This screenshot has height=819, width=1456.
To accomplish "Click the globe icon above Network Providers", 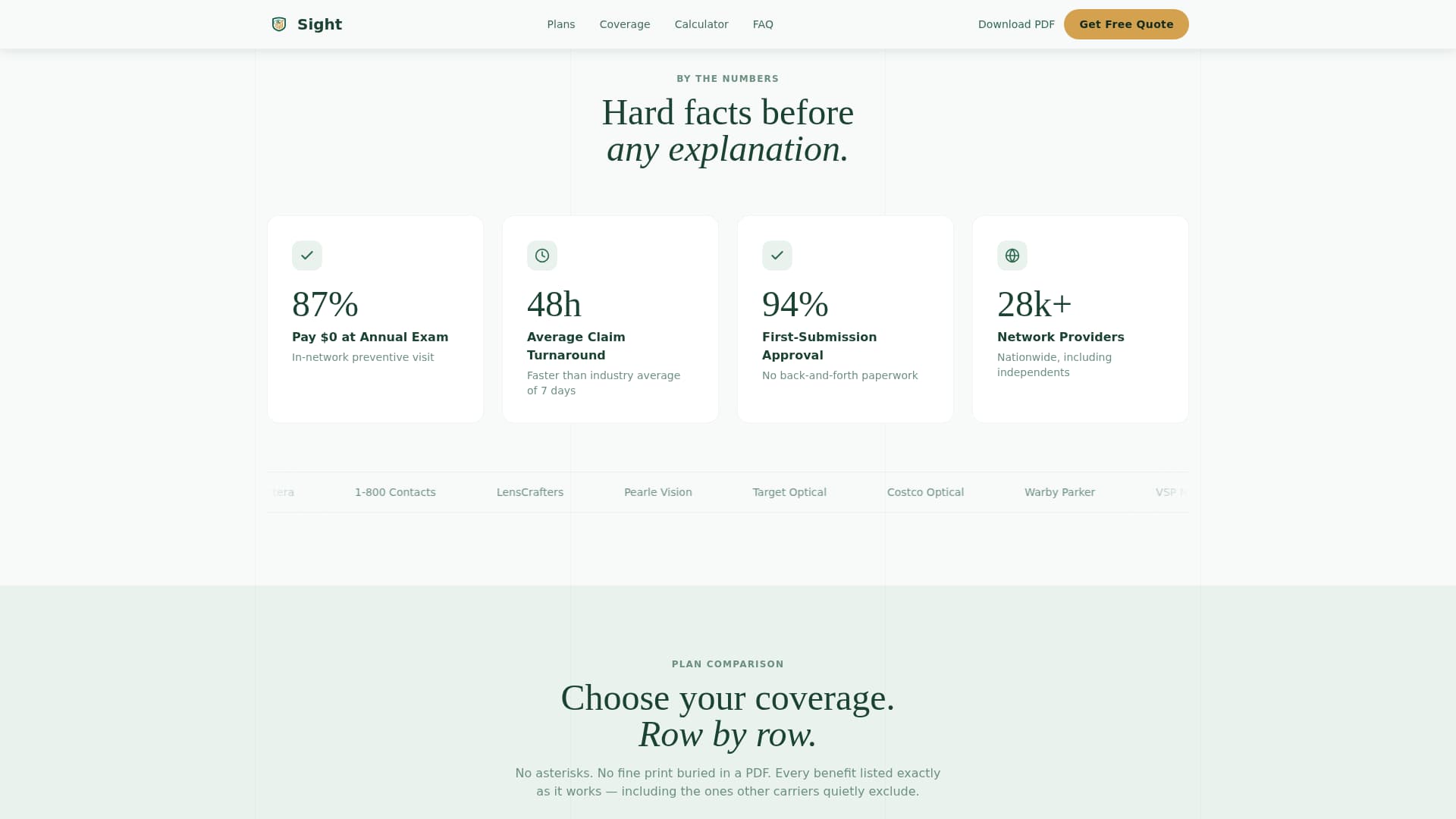I will tap(1012, 256).
